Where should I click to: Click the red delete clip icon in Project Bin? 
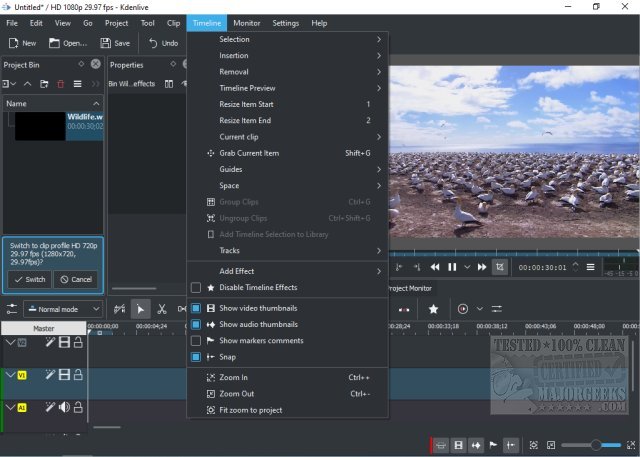click(61, 84)
